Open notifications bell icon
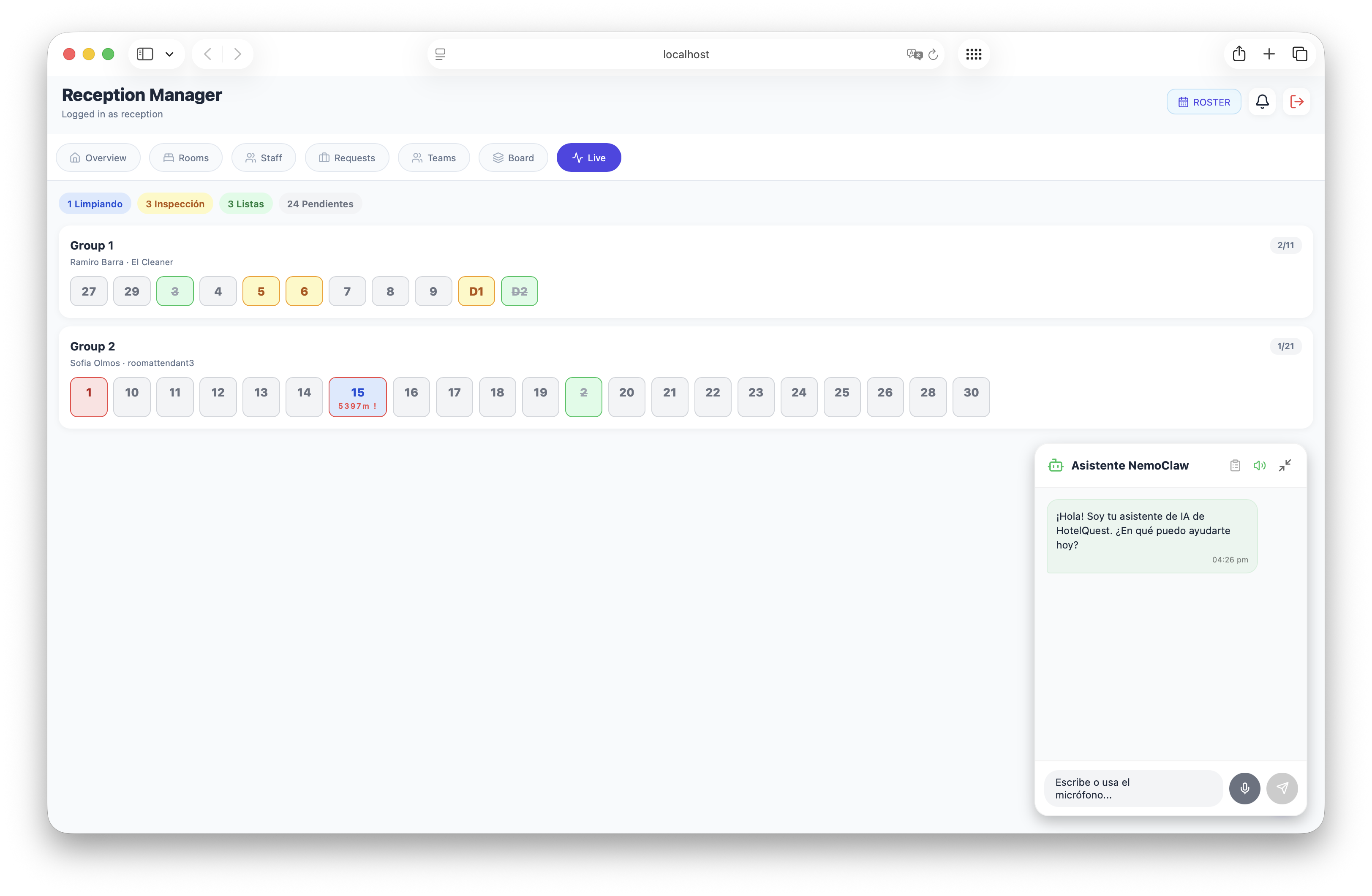Image resolution: width=1372 pixels, height=896 pixels. [x=1262, y=101]
